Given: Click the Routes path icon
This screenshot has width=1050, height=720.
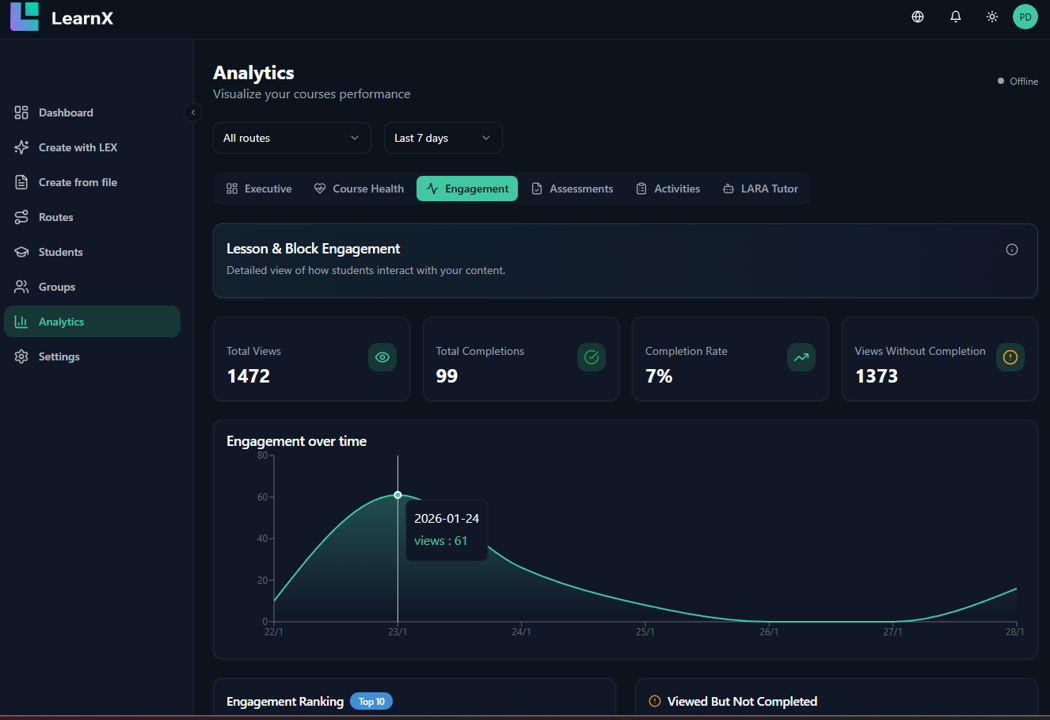Looking at the screenshot, I should (21, 217).
